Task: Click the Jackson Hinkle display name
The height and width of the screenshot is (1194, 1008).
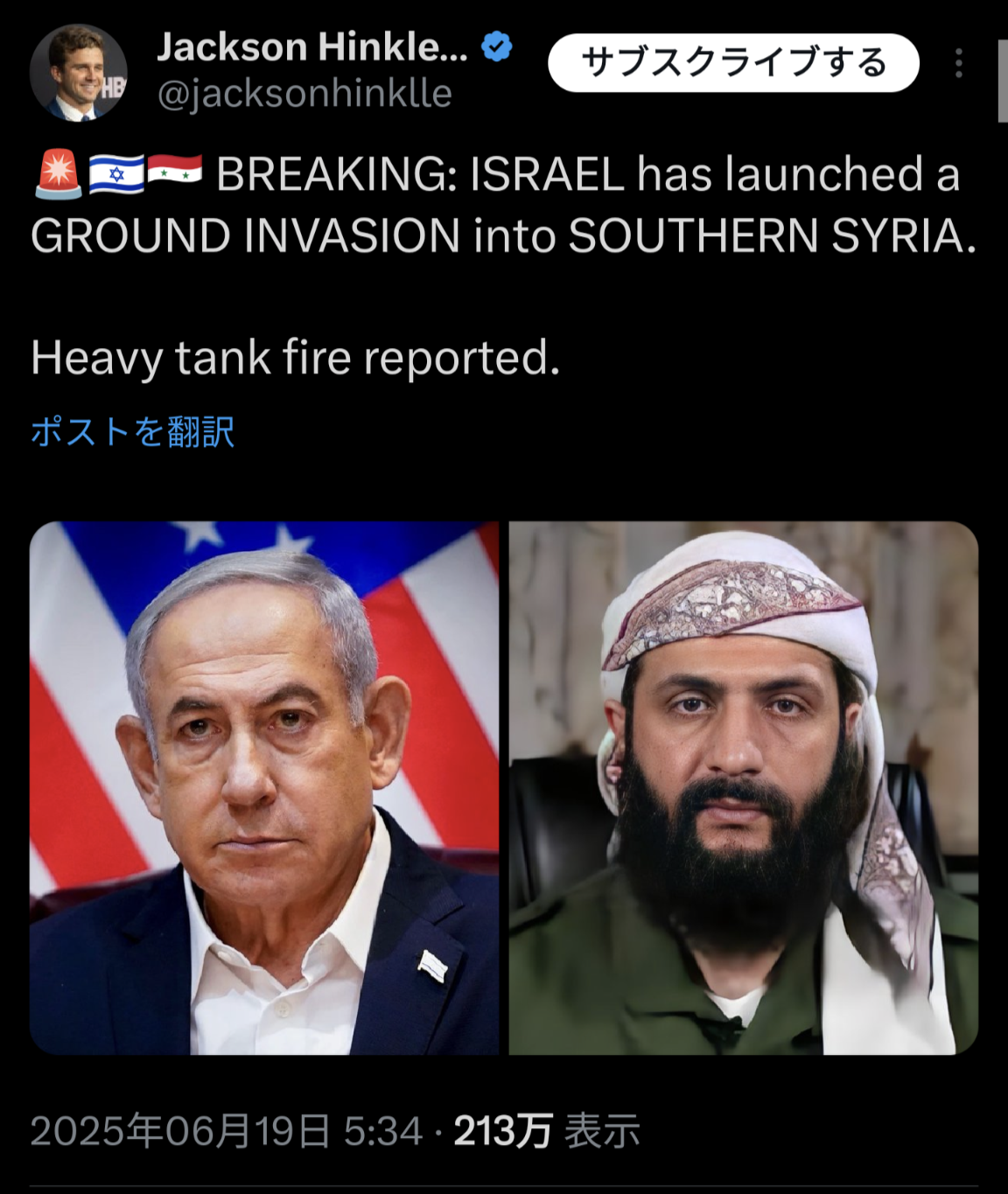Action: click(312, 47)
